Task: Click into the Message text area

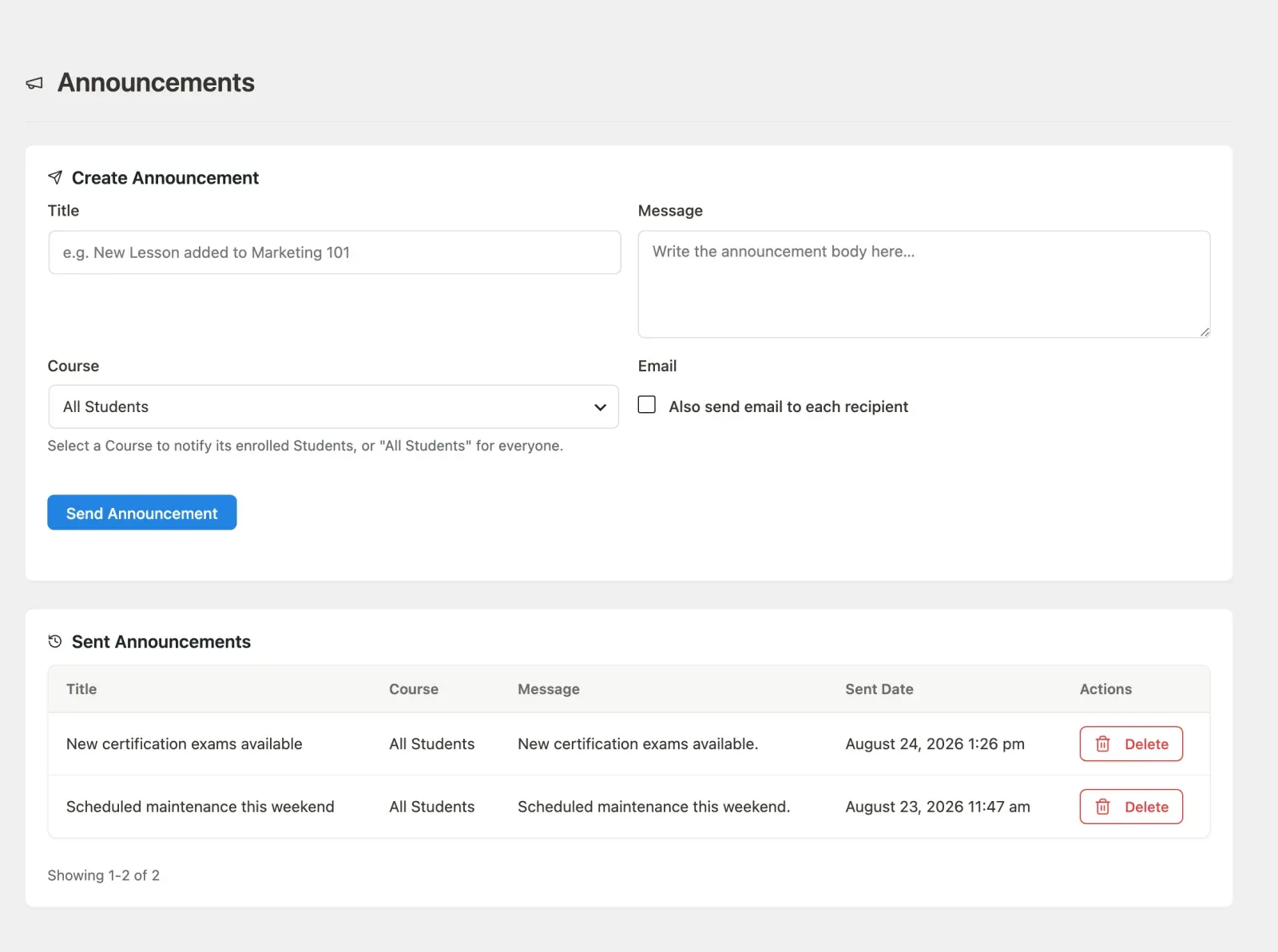Action: [924, 284]
